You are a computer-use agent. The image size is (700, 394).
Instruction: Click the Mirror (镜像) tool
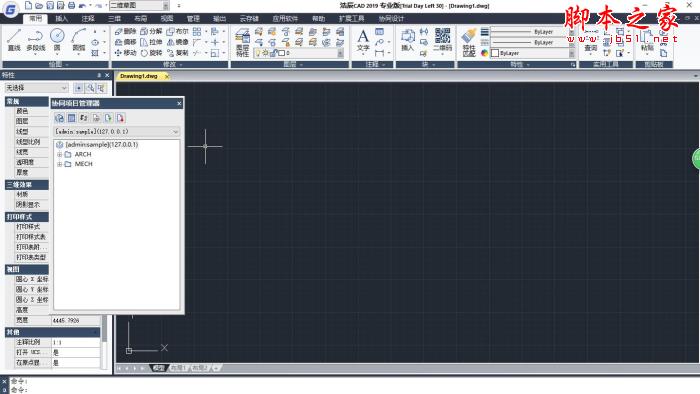click(x=178, y=42)
